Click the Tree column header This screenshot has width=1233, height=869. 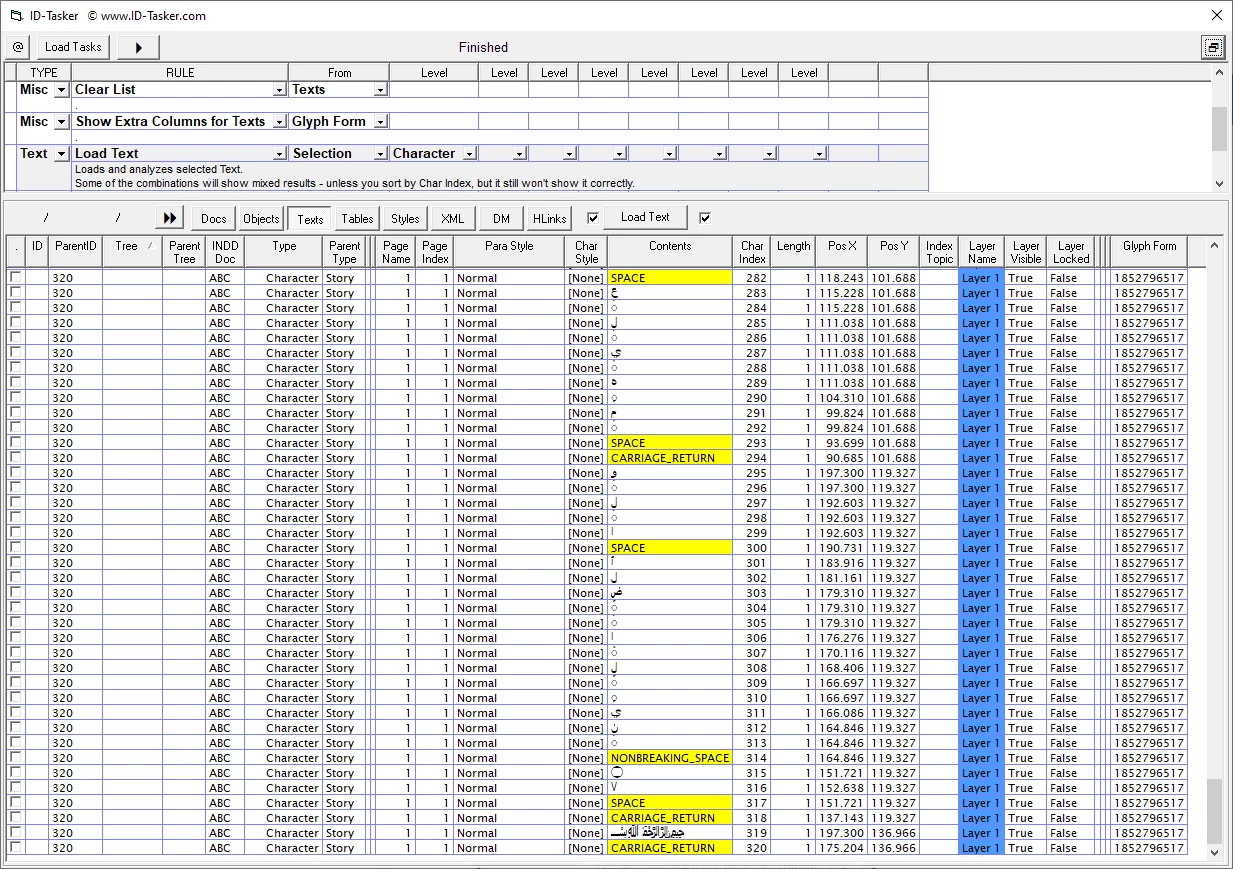[x=133, y=251]
